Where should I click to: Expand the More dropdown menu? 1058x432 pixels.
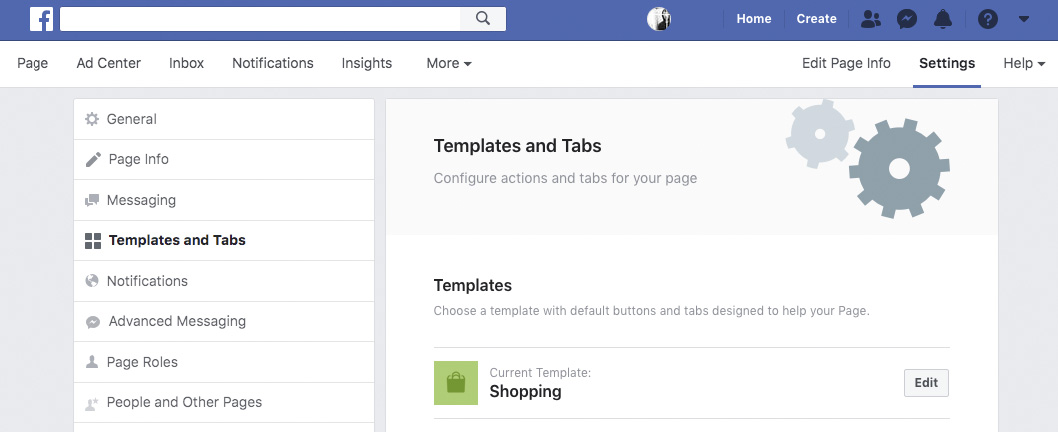click(449, 63)
